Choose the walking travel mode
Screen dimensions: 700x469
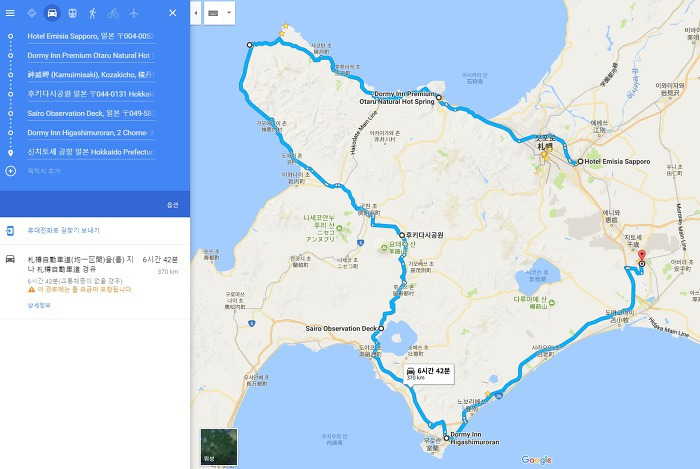click(x=92, y=13)
